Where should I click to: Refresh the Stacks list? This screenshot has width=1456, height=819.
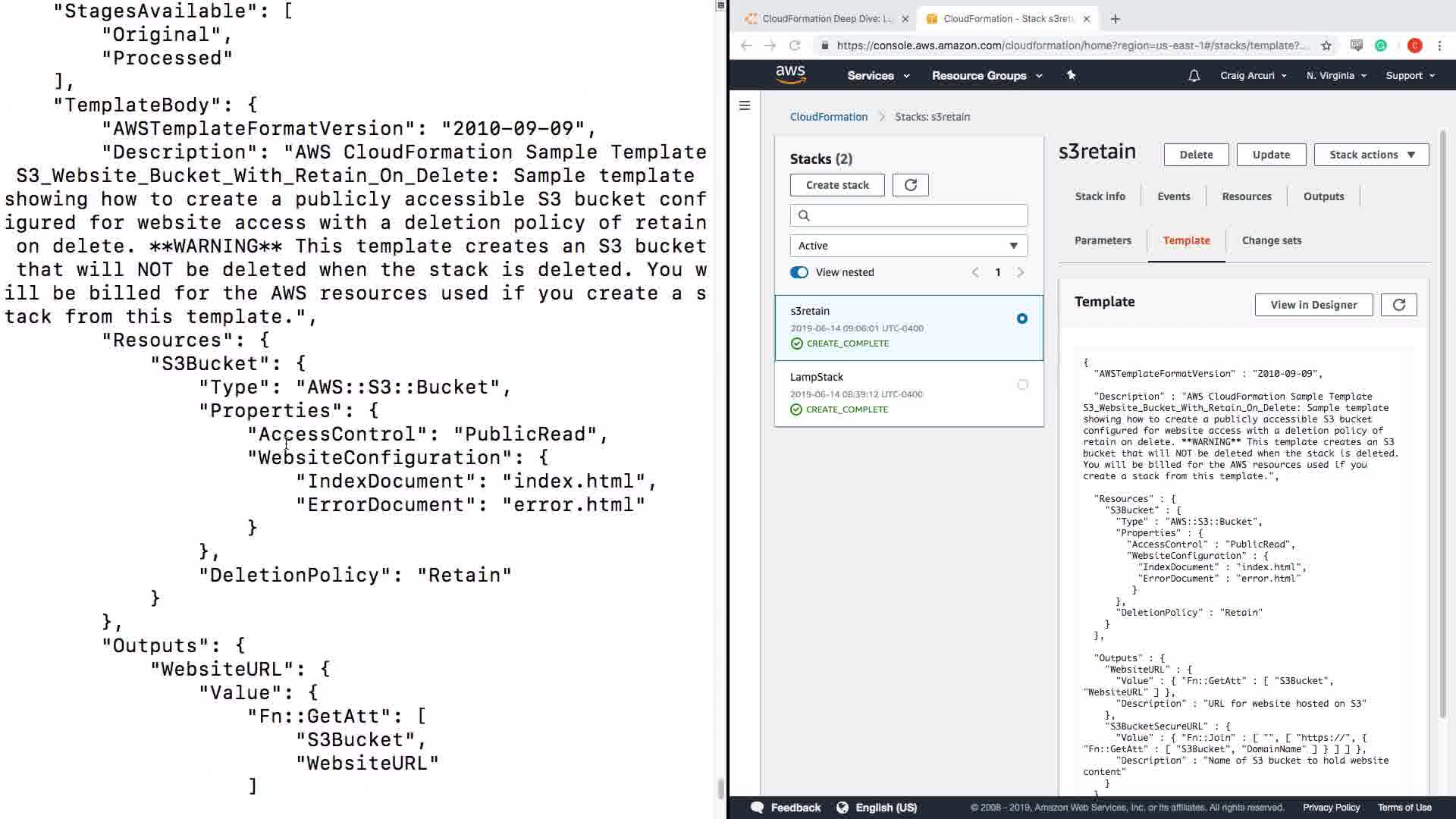tap(910, 185)
